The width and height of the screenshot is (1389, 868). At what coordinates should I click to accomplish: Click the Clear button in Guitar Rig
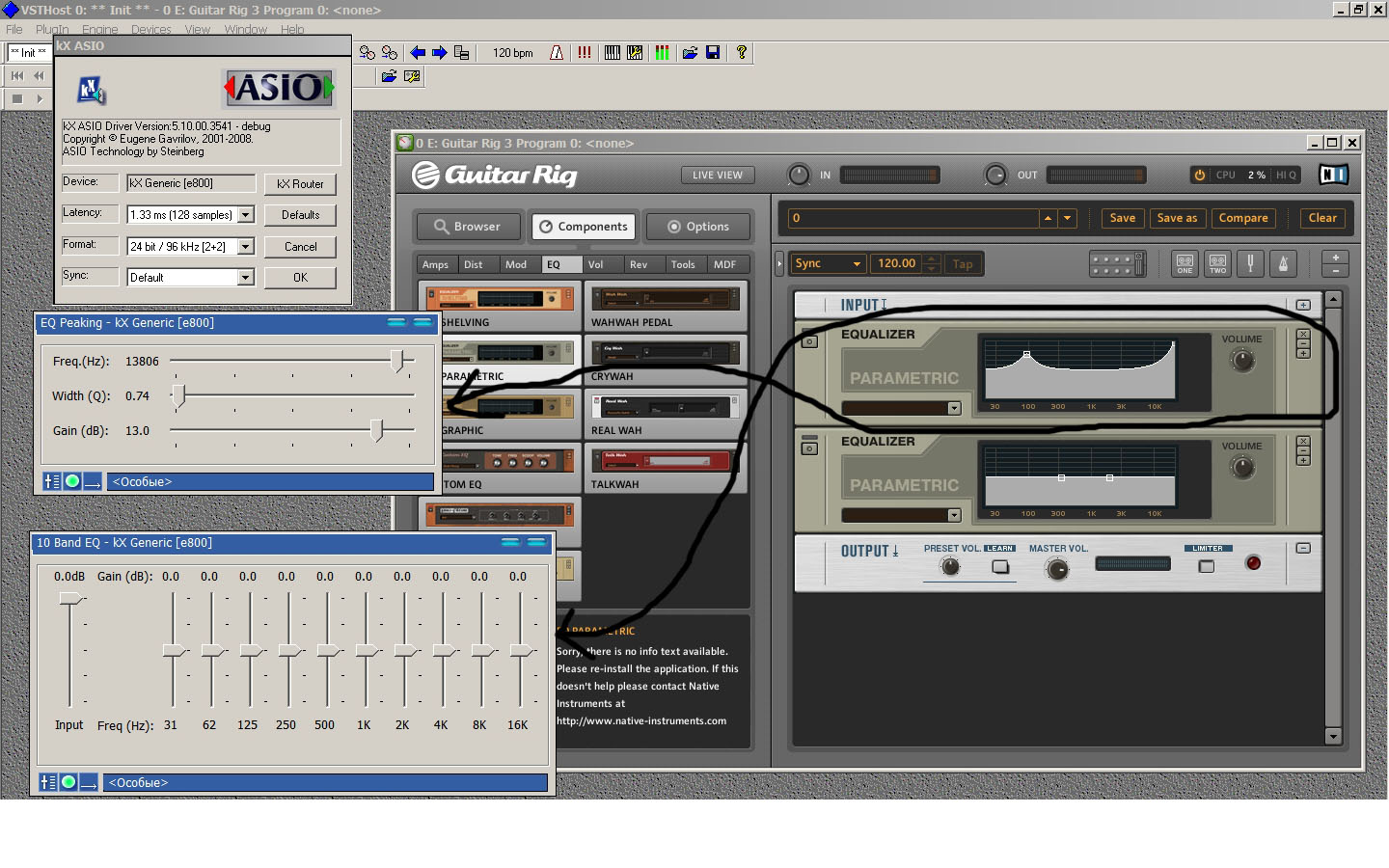pos(1322,218)
